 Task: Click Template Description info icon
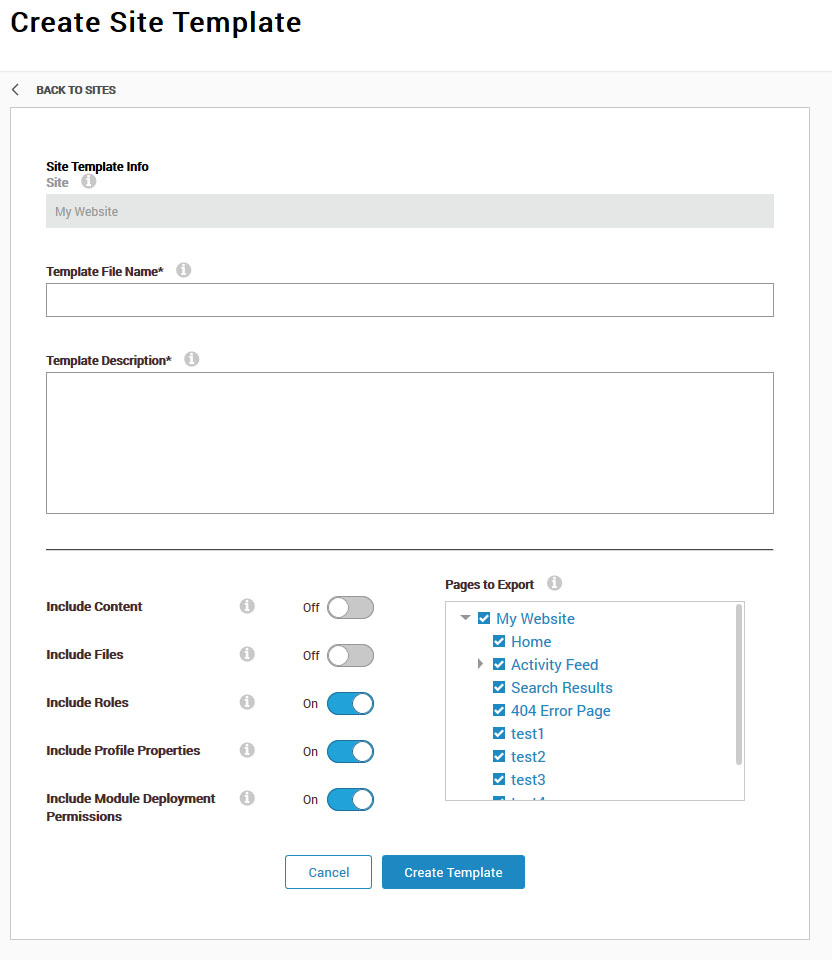pos(192,359)
